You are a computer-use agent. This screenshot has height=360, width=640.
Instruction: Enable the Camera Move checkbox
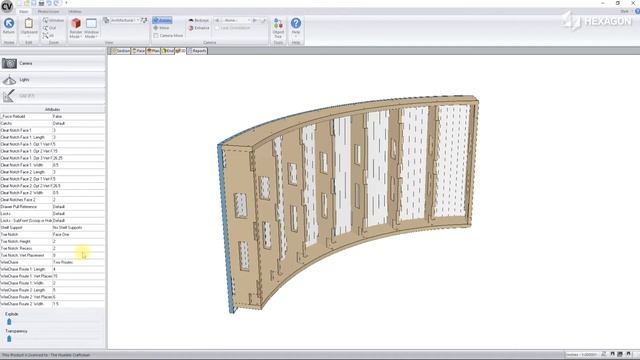click(x=156, y=36)
